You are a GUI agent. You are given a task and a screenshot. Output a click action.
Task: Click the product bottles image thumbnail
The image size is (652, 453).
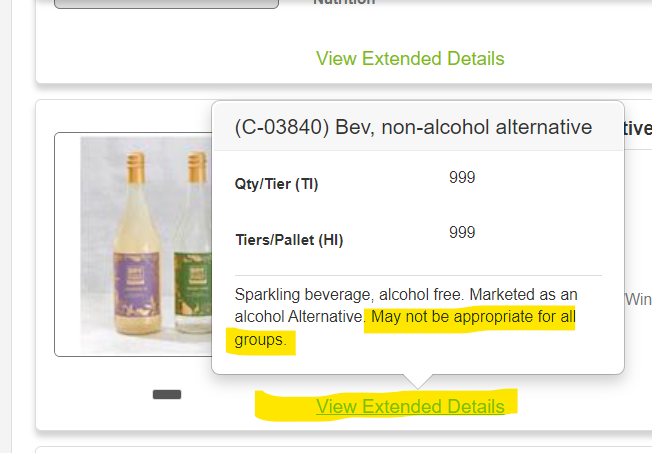pyautogui.click(x=145, y=245)
